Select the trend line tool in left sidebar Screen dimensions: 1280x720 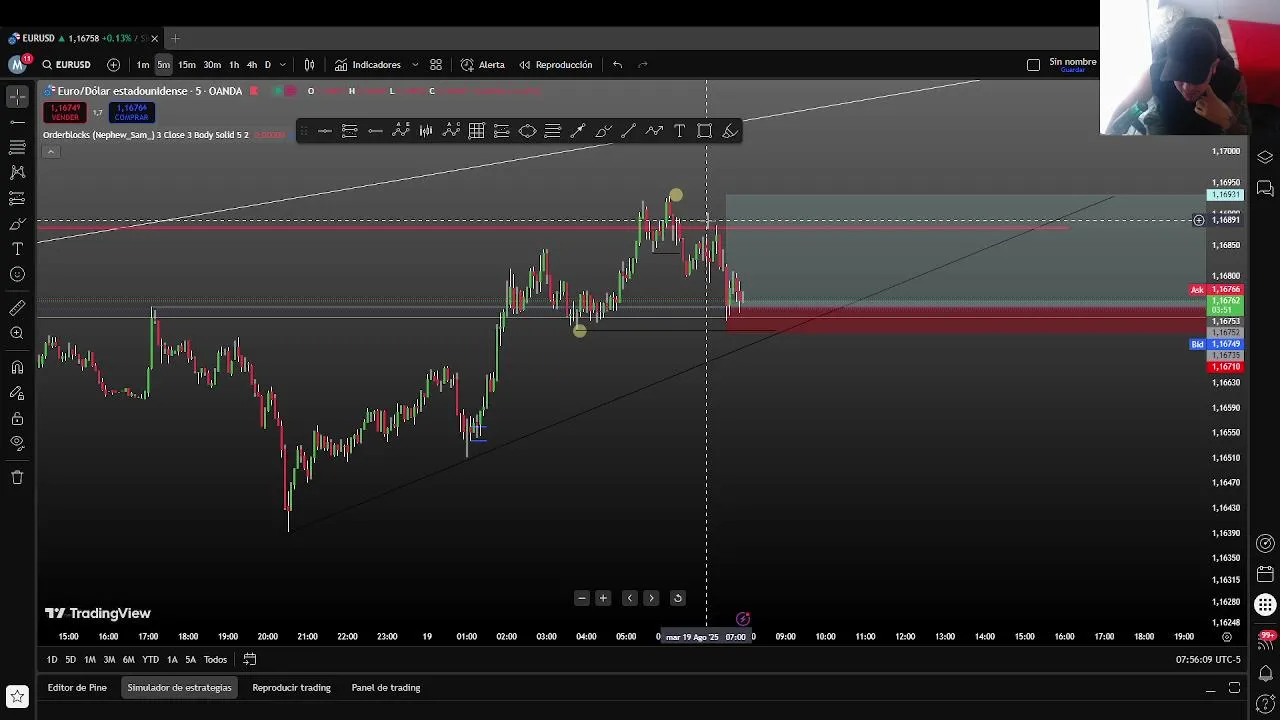(17, 122)
